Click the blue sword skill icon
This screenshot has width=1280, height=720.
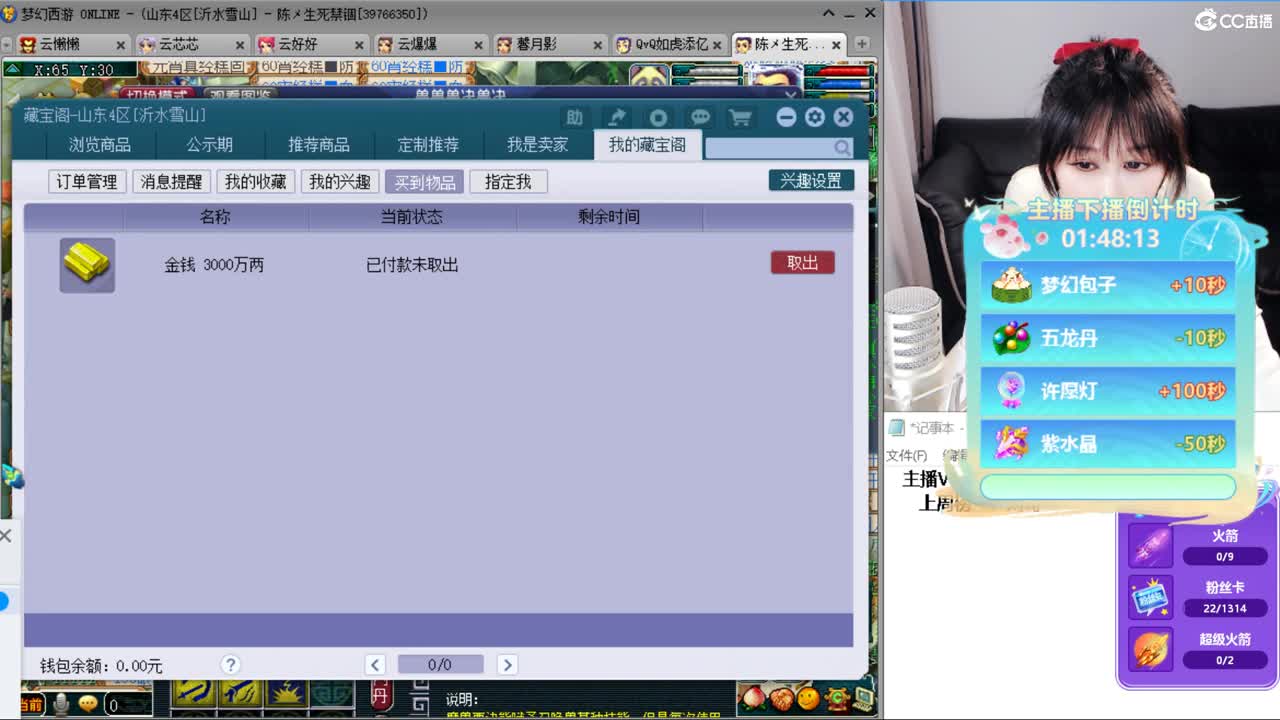coord(195,694)
